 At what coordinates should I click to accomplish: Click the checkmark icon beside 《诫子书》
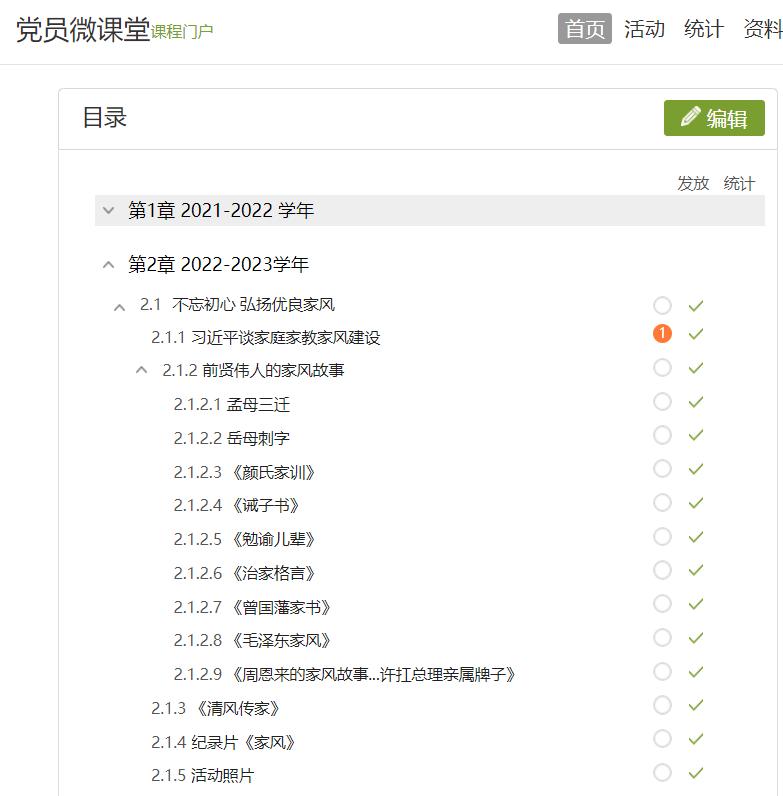pos(696,503)
